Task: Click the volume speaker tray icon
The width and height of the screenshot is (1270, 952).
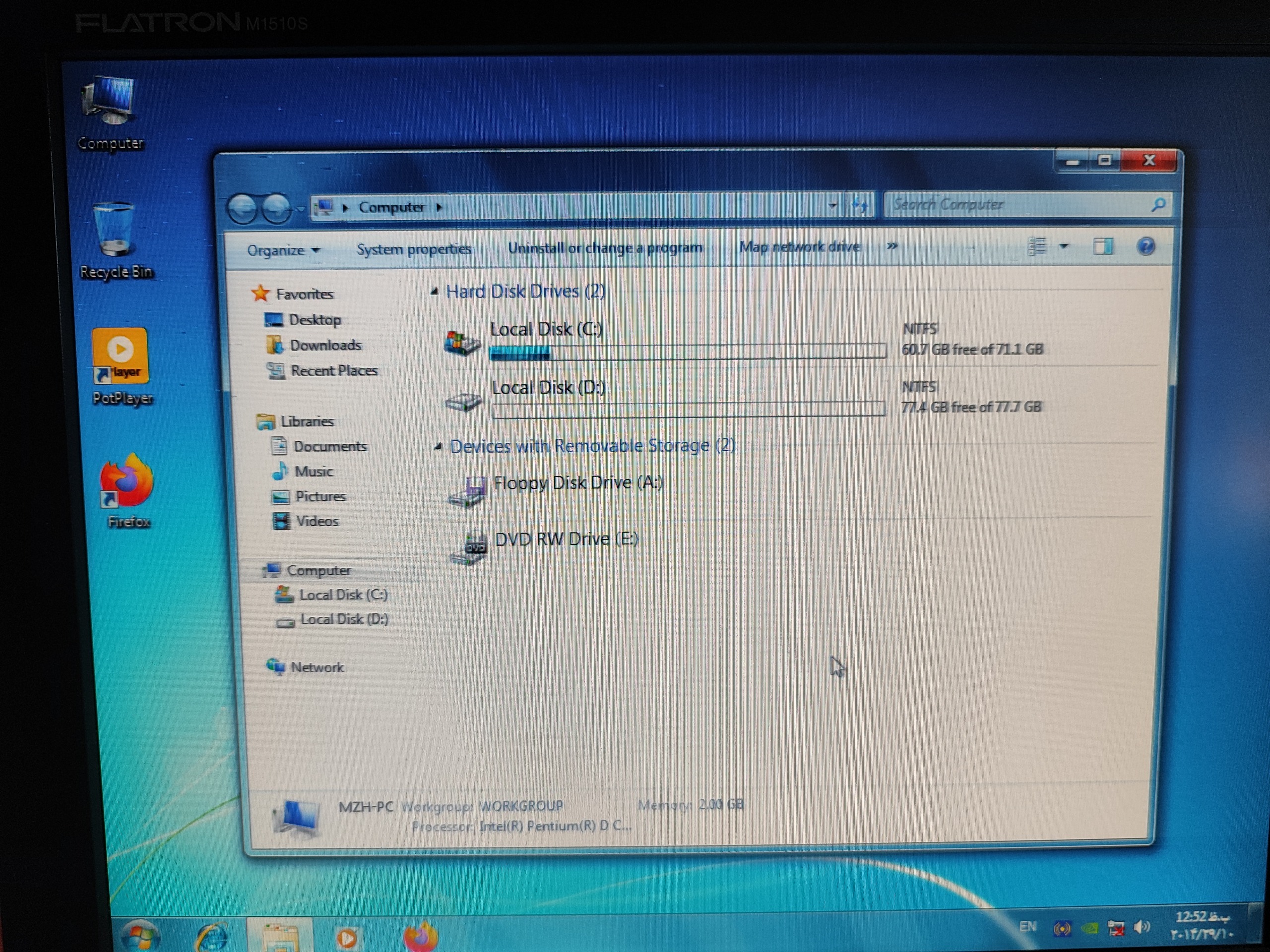Action: click(x=1142, y=927)
